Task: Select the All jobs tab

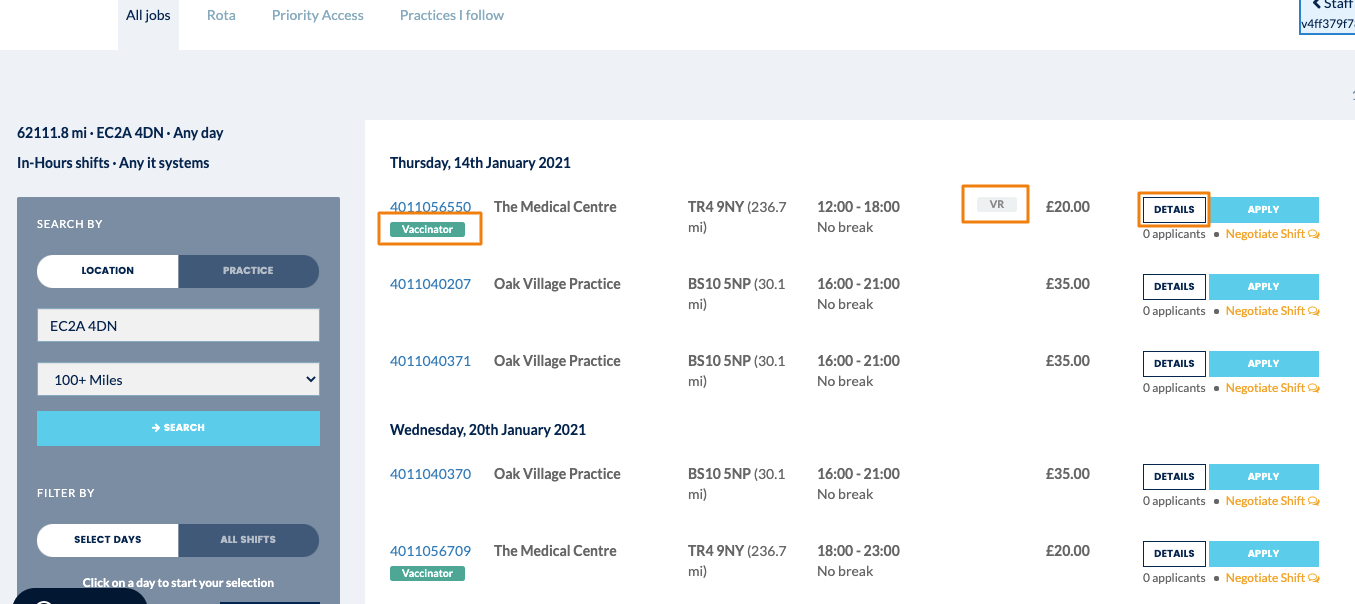Action: [148, 15]
